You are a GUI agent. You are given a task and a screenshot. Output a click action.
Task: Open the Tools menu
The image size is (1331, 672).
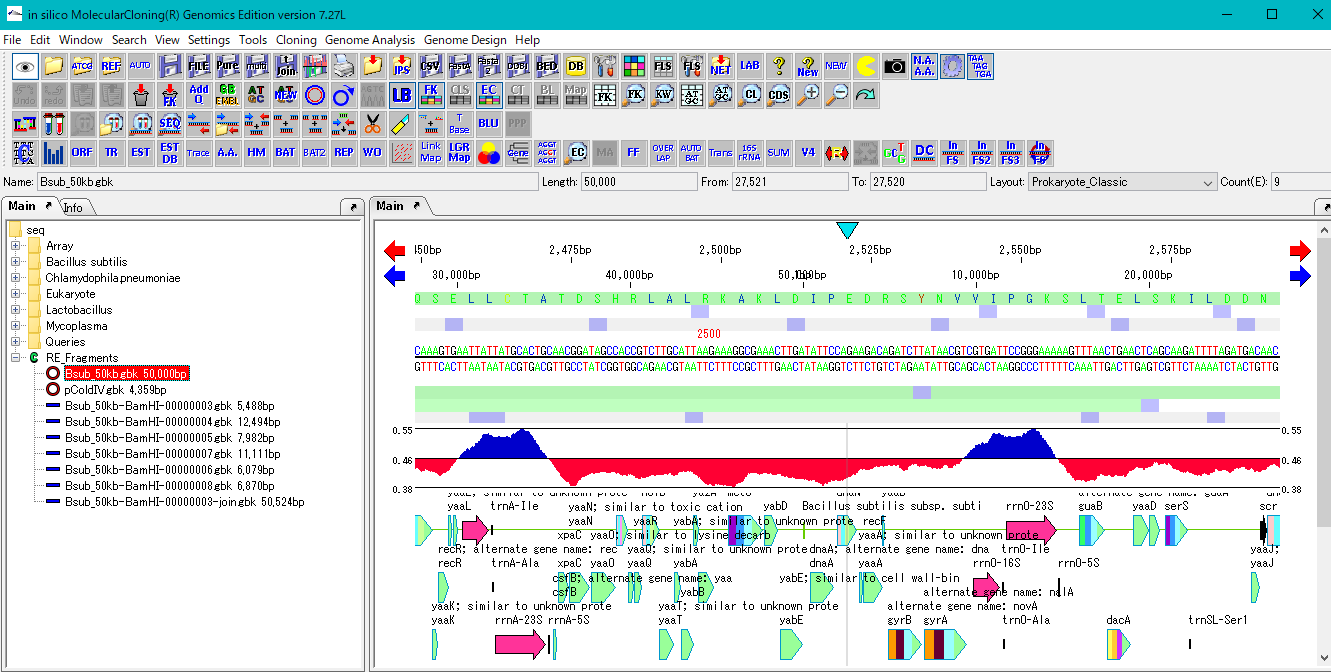(x=253, y=40)
